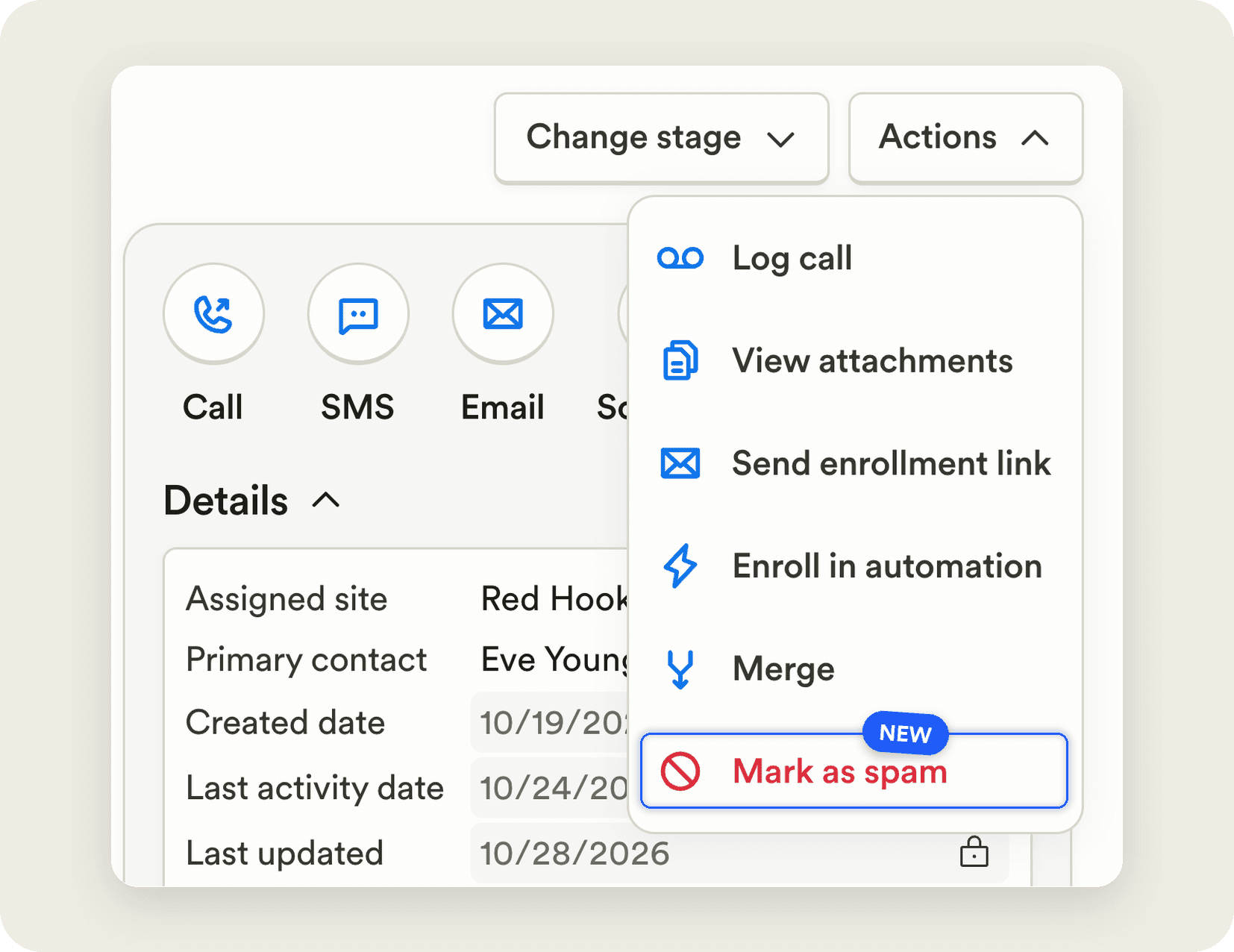Collapse the Details section chevron
1234x952 pixels.
[x=326, y=500]
